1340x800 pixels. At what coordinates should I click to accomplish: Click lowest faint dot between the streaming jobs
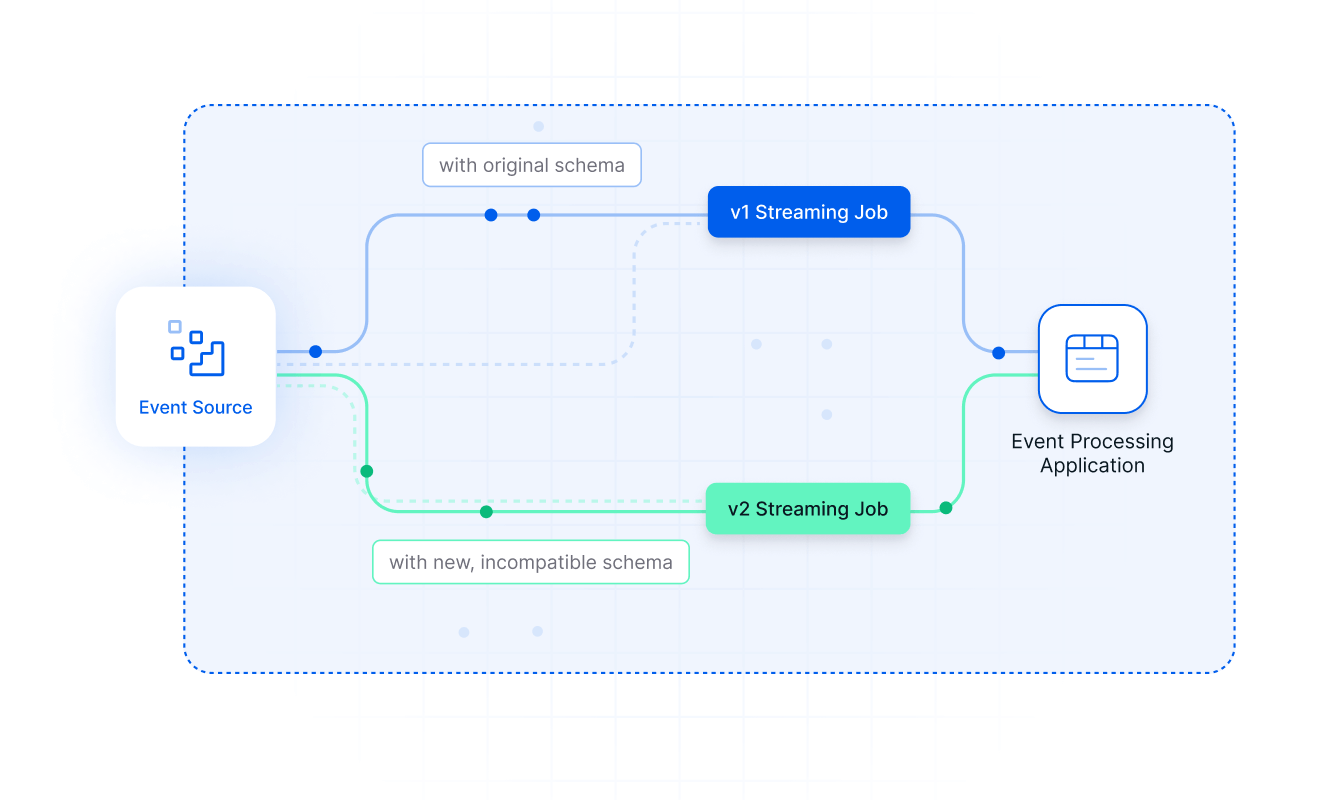pos(827,414)
